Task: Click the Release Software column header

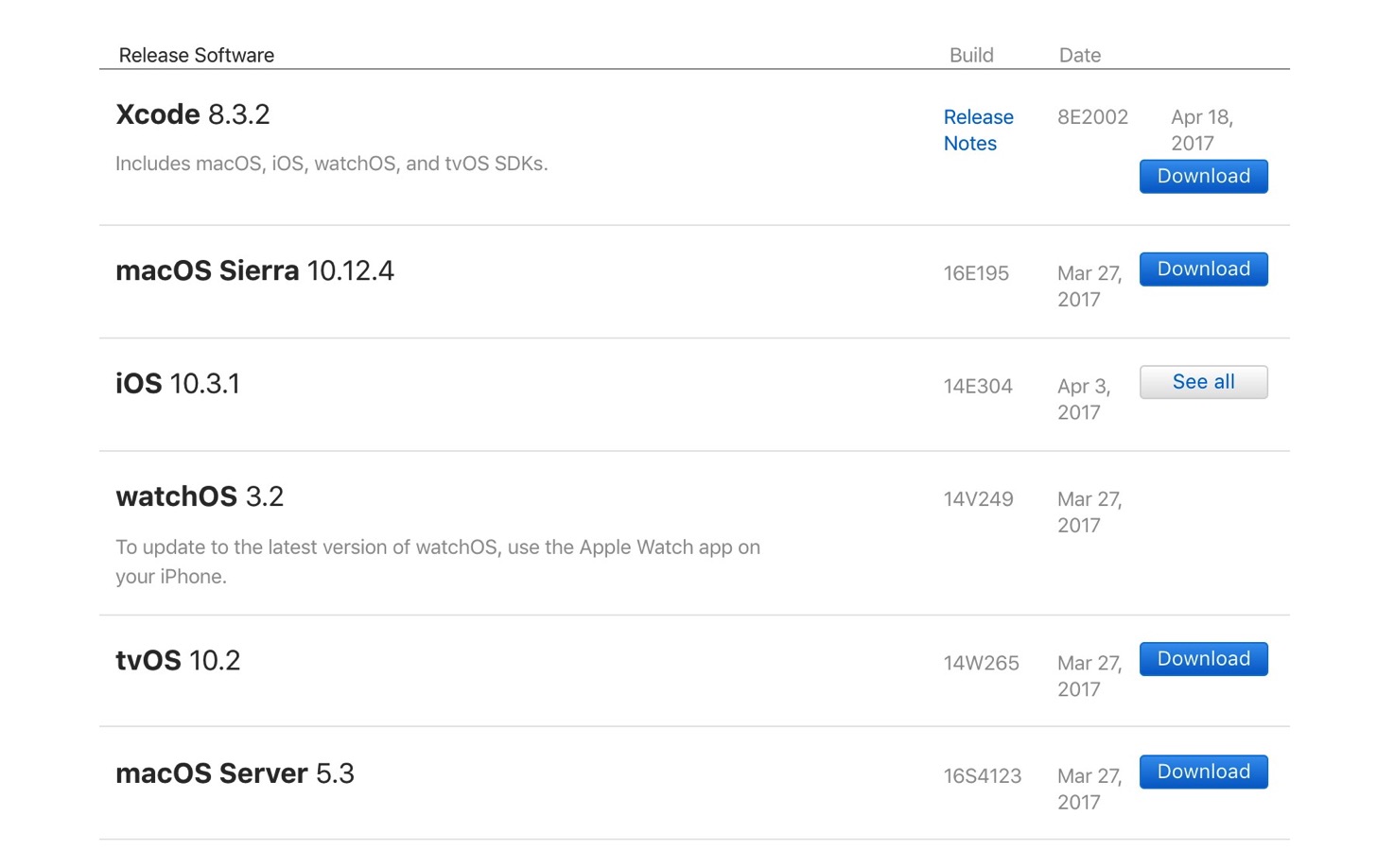Action: point(197,55)
